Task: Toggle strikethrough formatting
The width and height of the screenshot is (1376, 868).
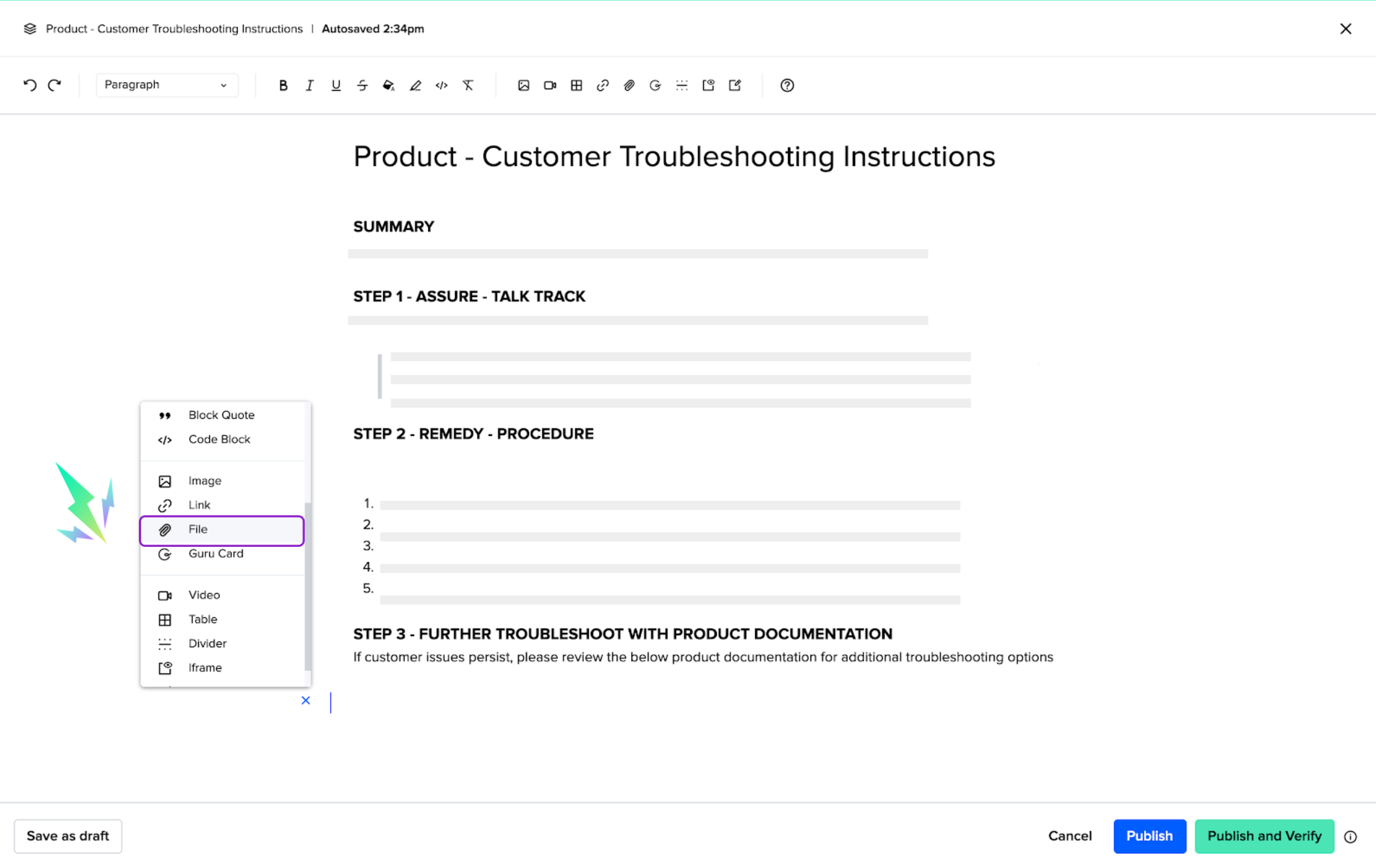Action: [362, 85]
